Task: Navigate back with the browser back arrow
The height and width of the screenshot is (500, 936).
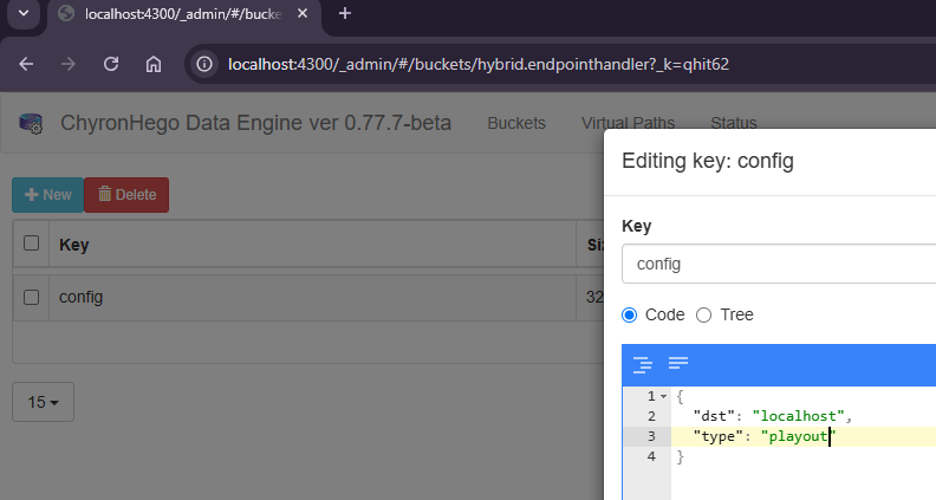Action: pos(26,64)
